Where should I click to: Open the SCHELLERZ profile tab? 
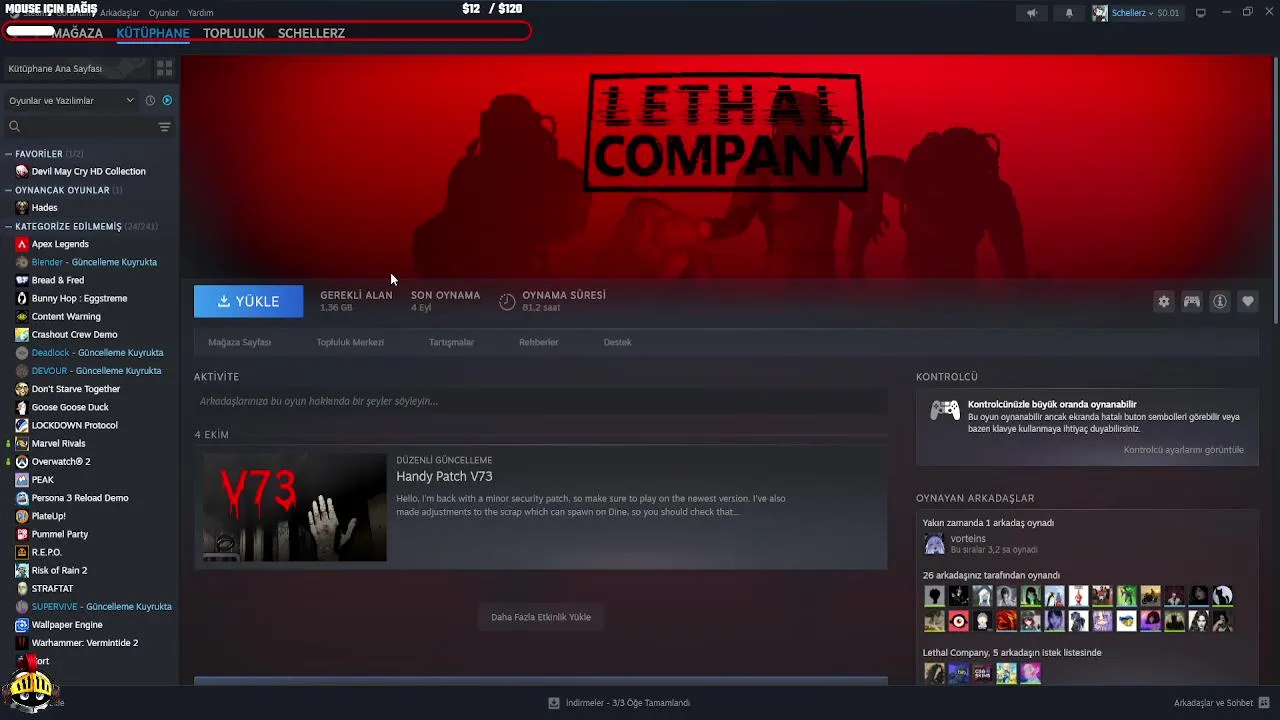coord(311,33)
